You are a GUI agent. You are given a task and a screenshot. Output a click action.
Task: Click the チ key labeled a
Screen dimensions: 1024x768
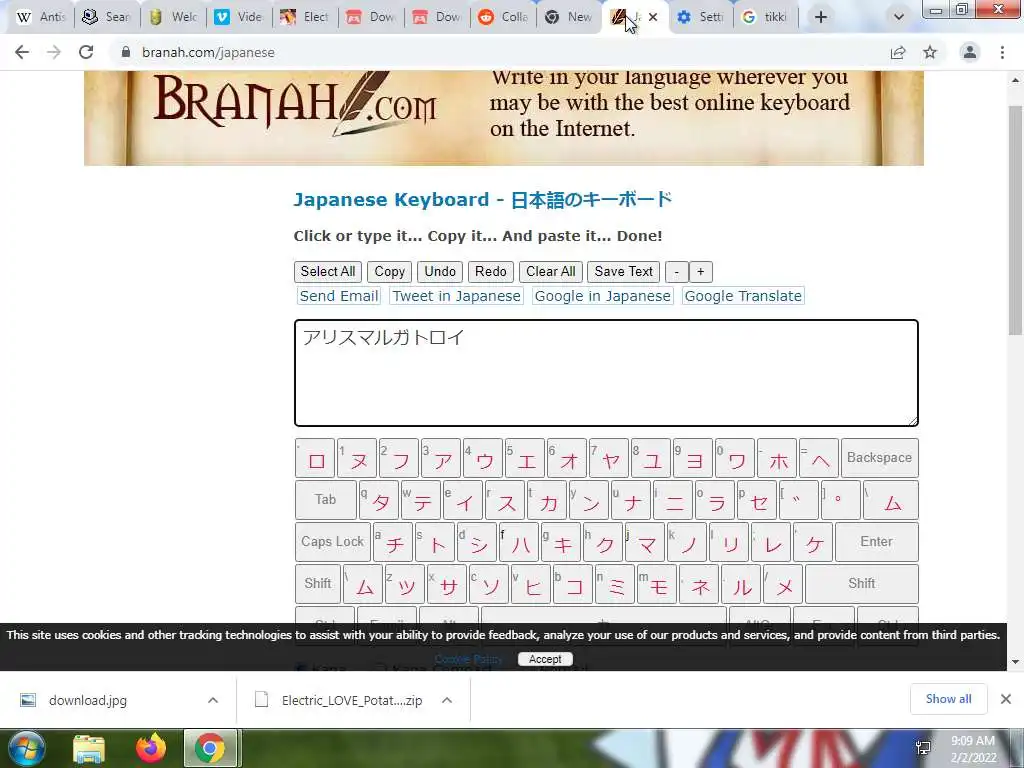pyautogui.click(x=392, y=541)
